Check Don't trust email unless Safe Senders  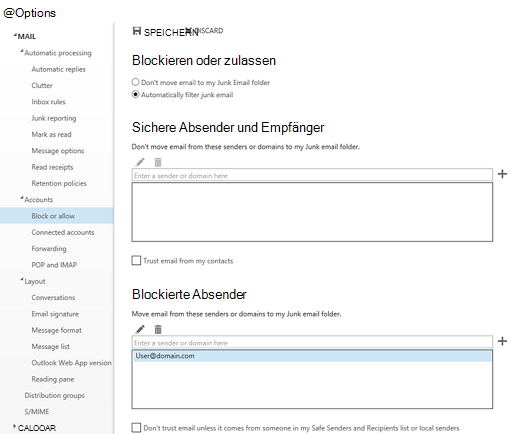[136, 428]
